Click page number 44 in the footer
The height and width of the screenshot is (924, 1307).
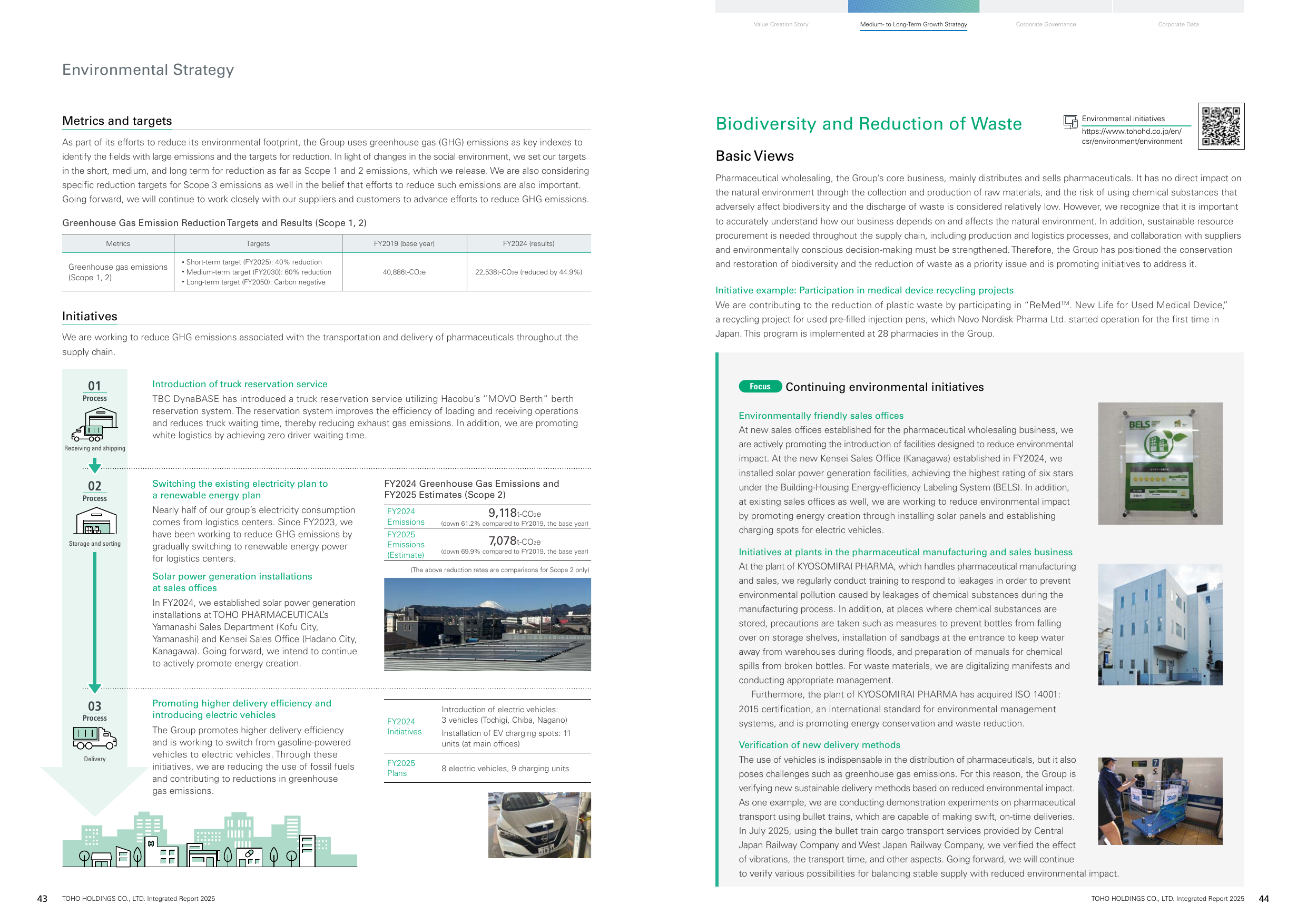click(x=1264, y=898)
